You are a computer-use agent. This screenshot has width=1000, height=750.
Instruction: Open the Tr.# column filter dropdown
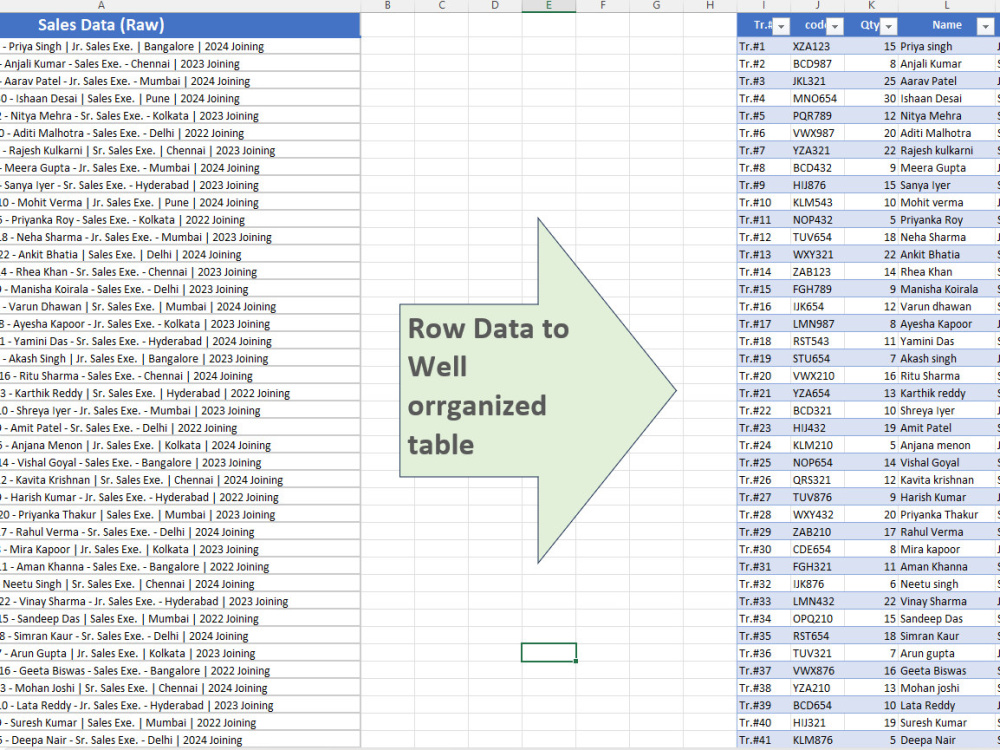tap(781, 26)
